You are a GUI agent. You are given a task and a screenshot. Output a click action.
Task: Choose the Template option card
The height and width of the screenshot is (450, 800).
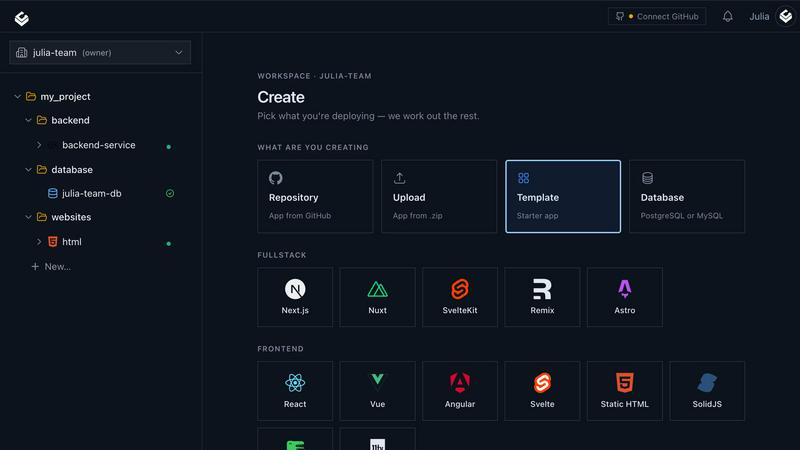(x=563, y=196)
